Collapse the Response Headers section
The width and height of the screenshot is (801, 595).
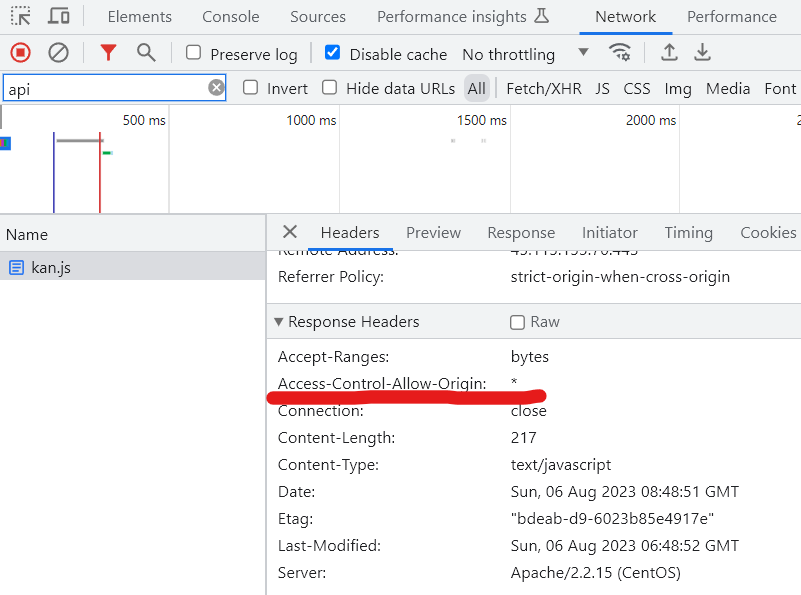click(x=278, y=322)
